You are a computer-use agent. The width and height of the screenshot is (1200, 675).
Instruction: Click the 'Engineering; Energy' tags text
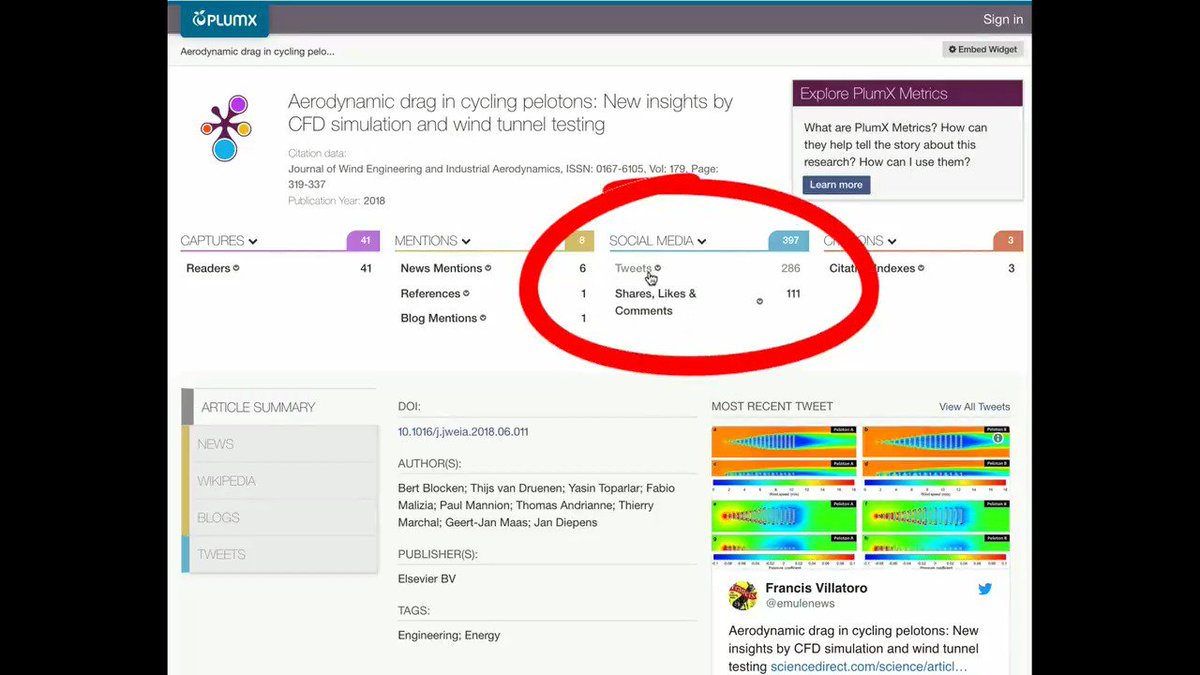tap(449, 635)
